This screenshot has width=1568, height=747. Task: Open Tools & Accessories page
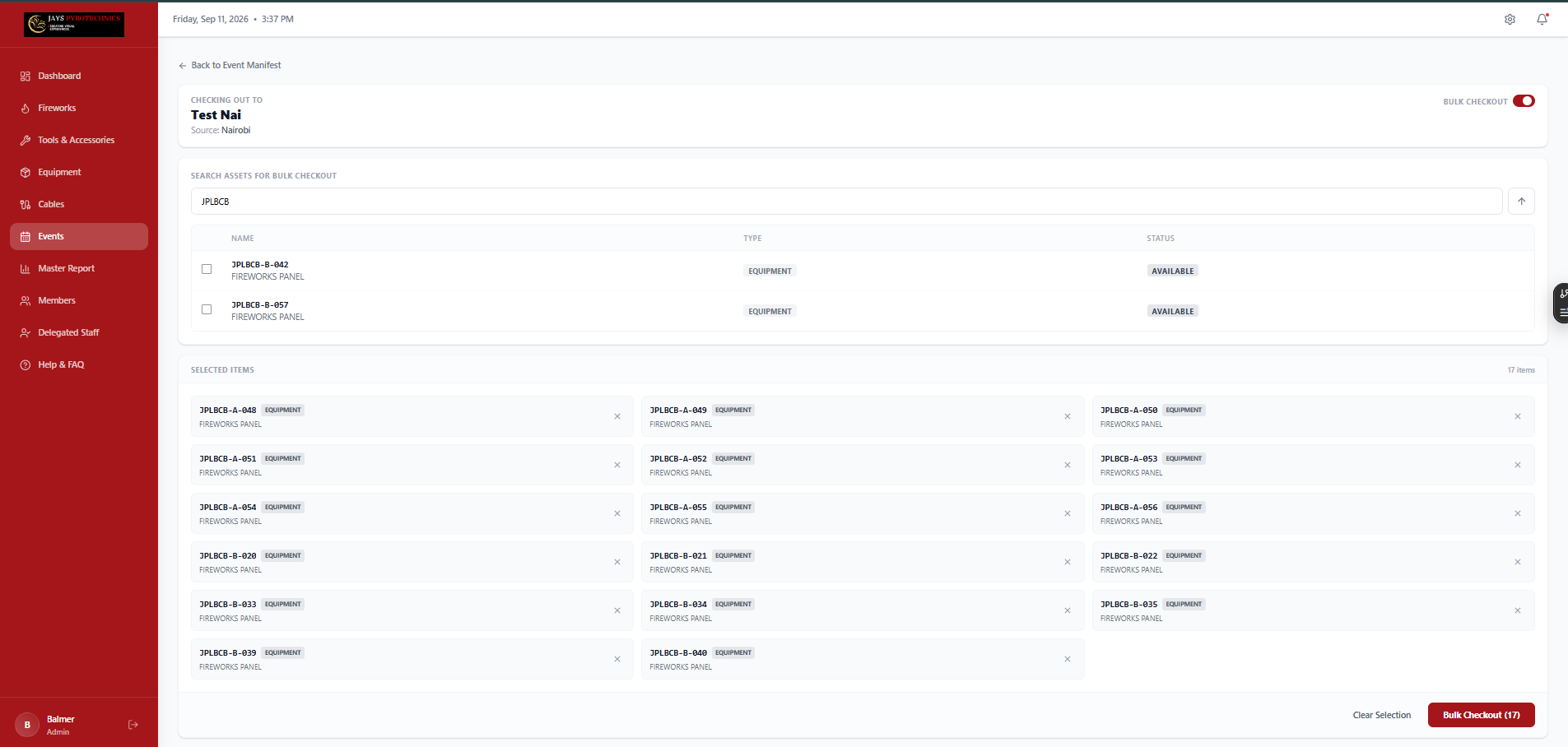(79, 140)
